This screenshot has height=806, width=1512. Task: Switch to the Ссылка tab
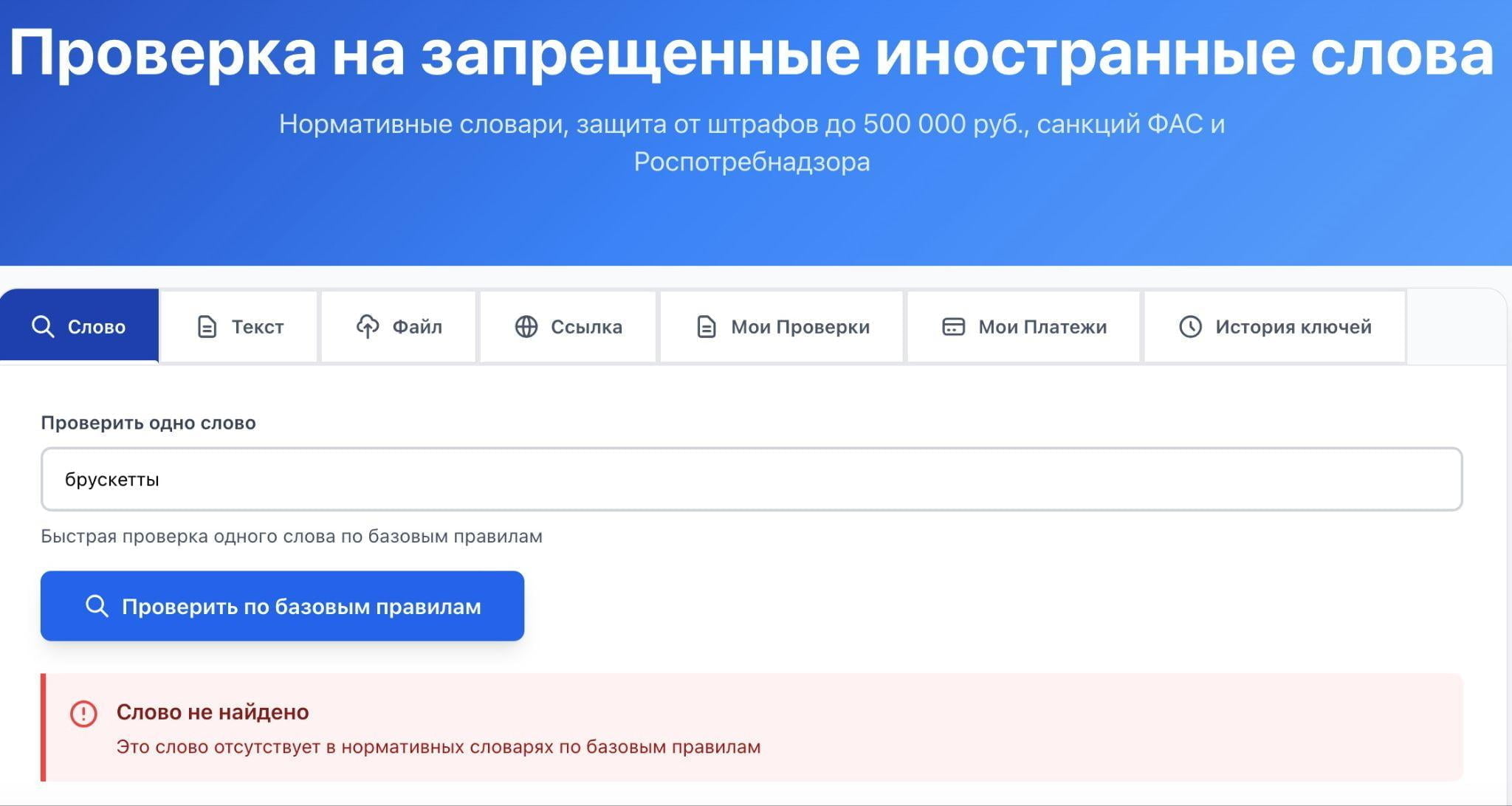click(x=568, y=325)
